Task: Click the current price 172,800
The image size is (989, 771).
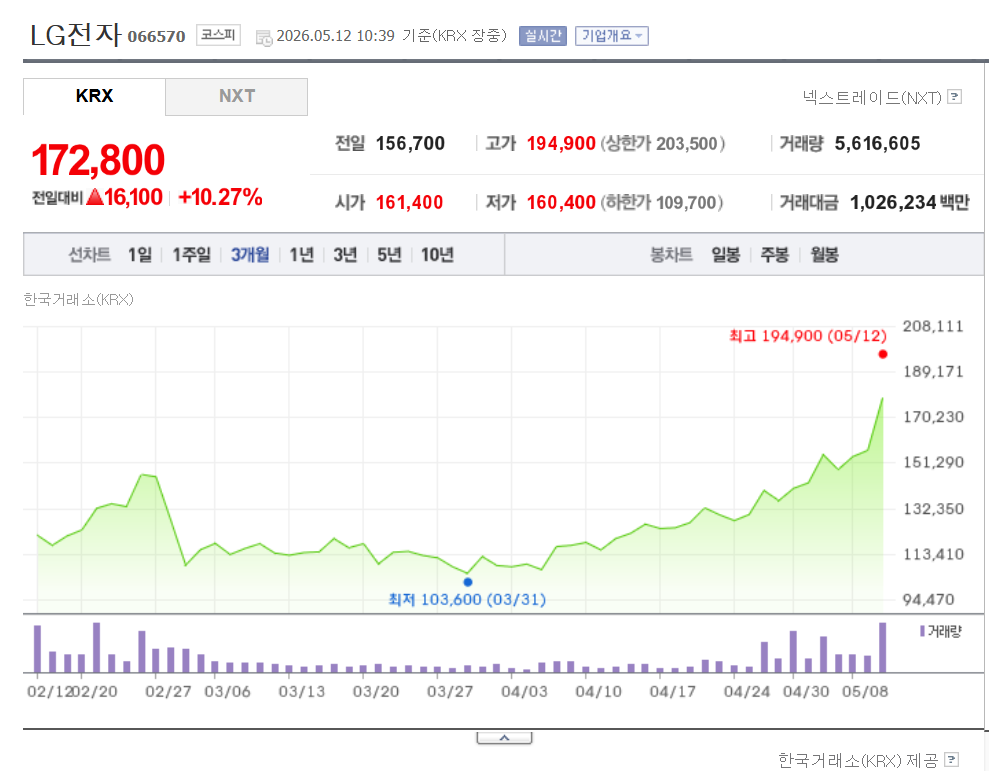Action: coord(98,160)
